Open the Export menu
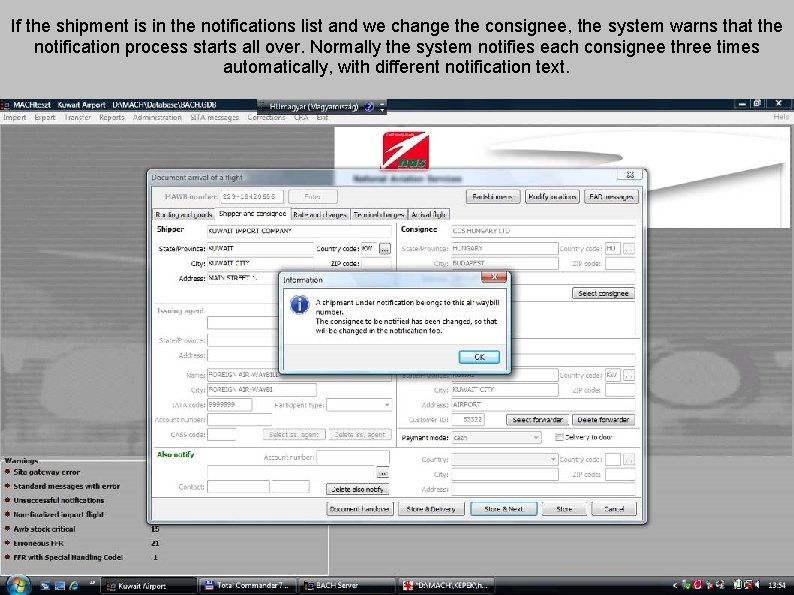This screenshot has height=595, width=794. pyautogui.click(x=45, y=117)
